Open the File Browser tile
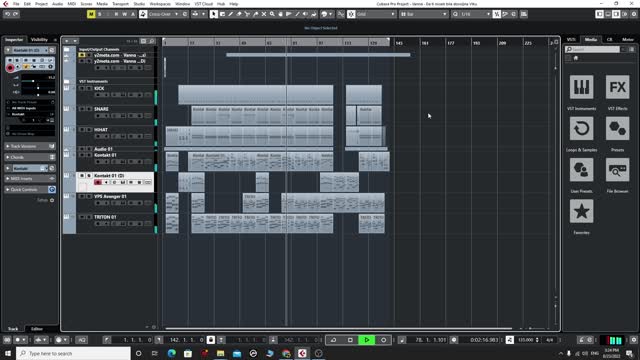 pos(617,170)
